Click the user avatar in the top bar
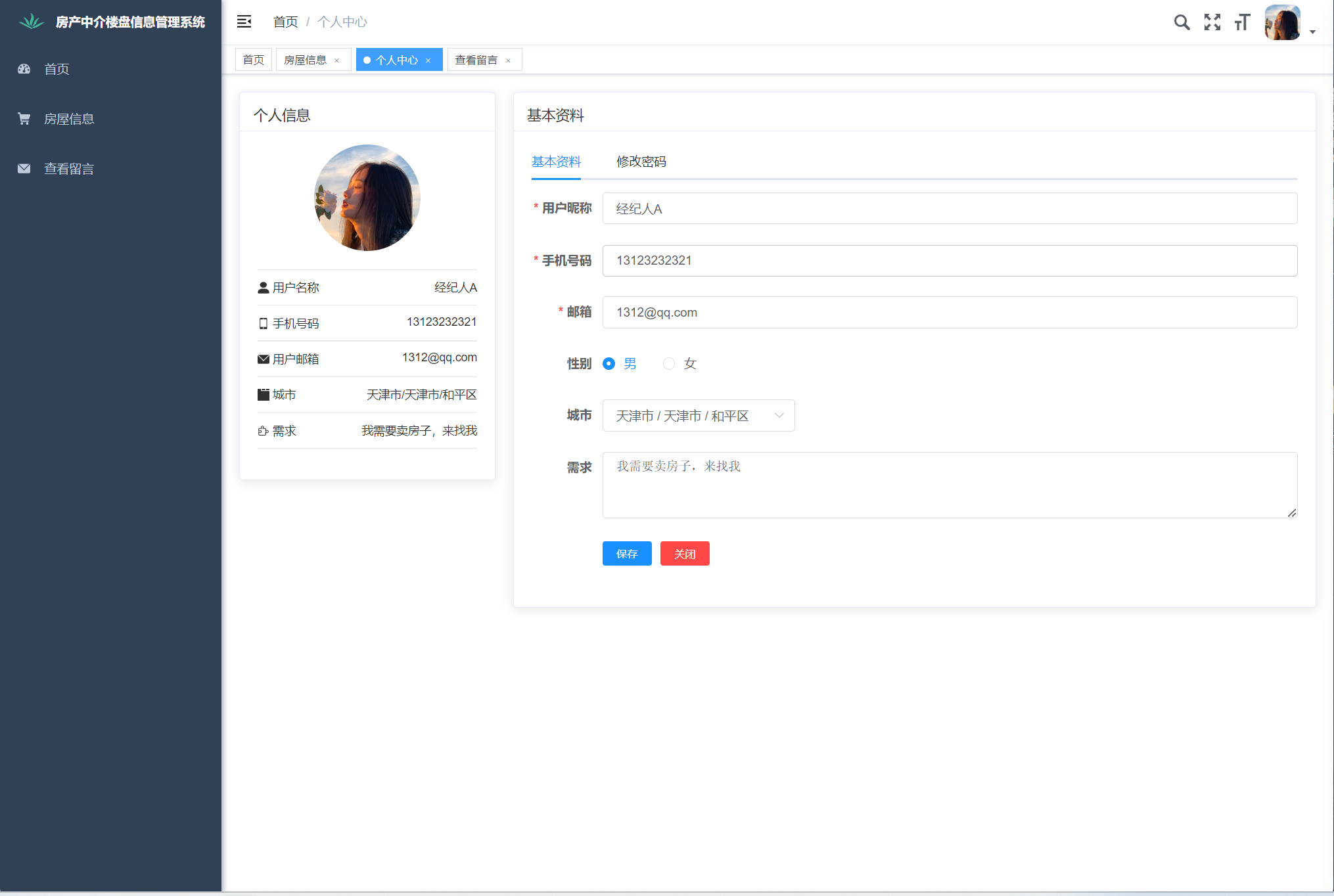The height and width of the screenshot is (896, 1334). [1282, 22]
